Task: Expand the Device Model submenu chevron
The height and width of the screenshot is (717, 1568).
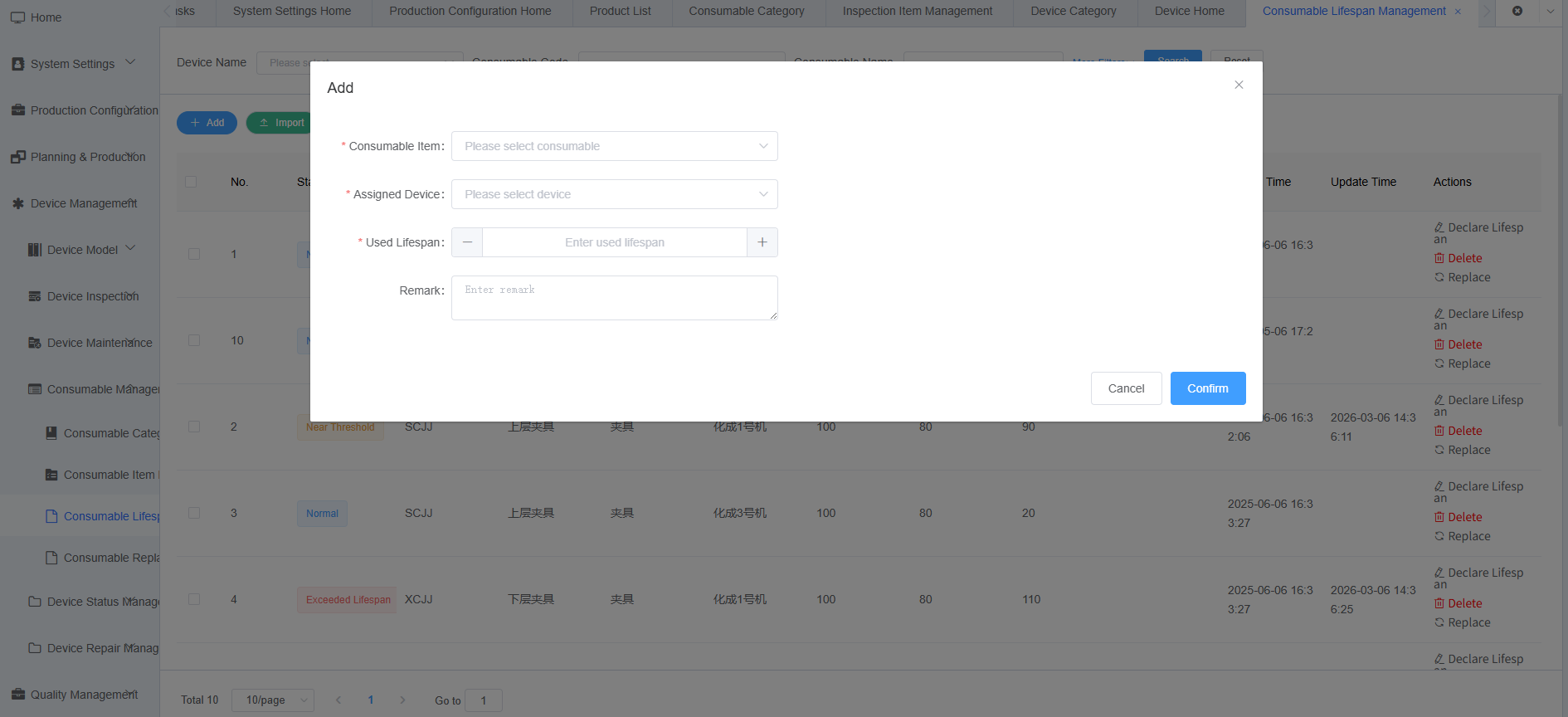Action: point(130,248)
